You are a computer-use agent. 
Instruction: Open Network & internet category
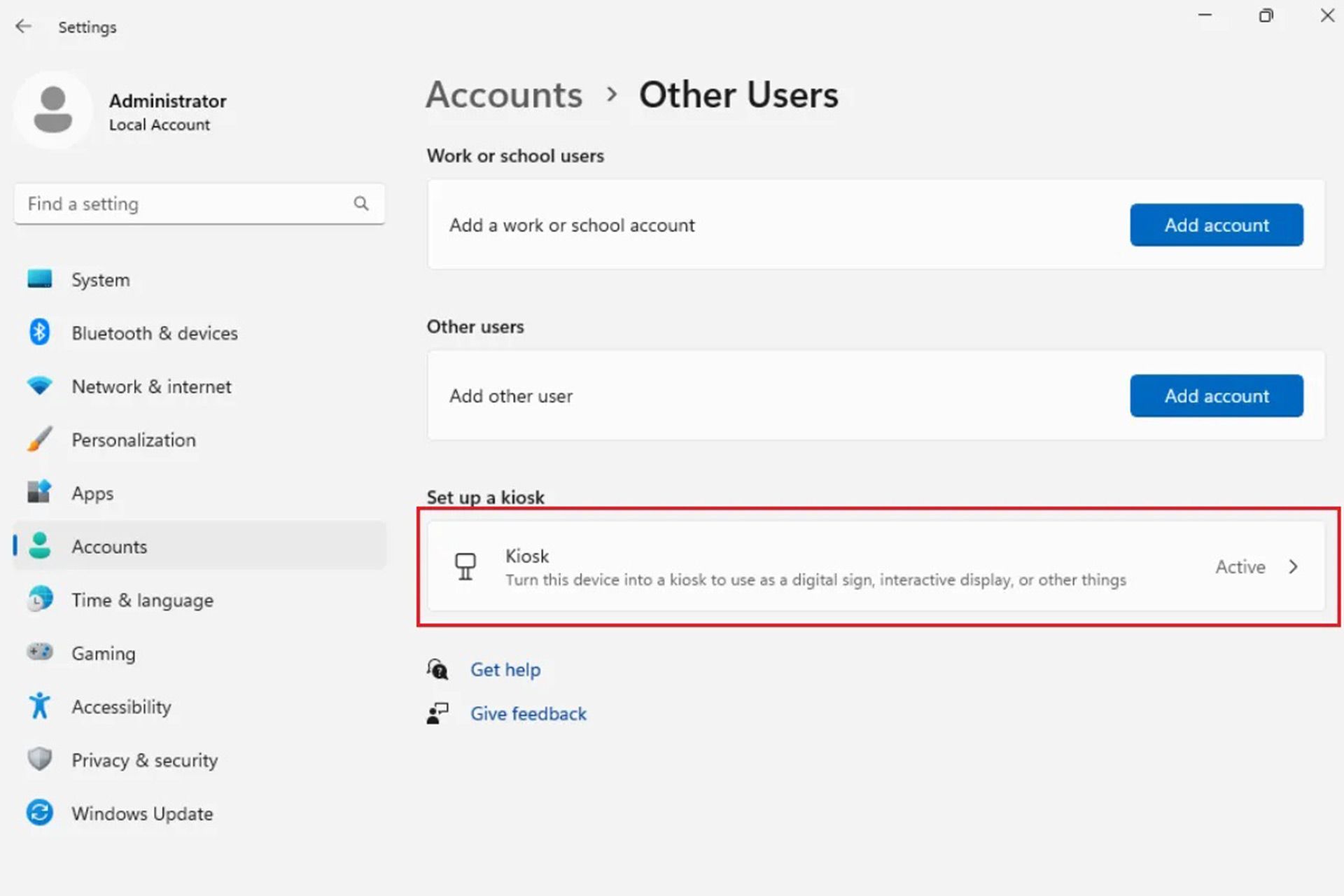tap(199, 386)
